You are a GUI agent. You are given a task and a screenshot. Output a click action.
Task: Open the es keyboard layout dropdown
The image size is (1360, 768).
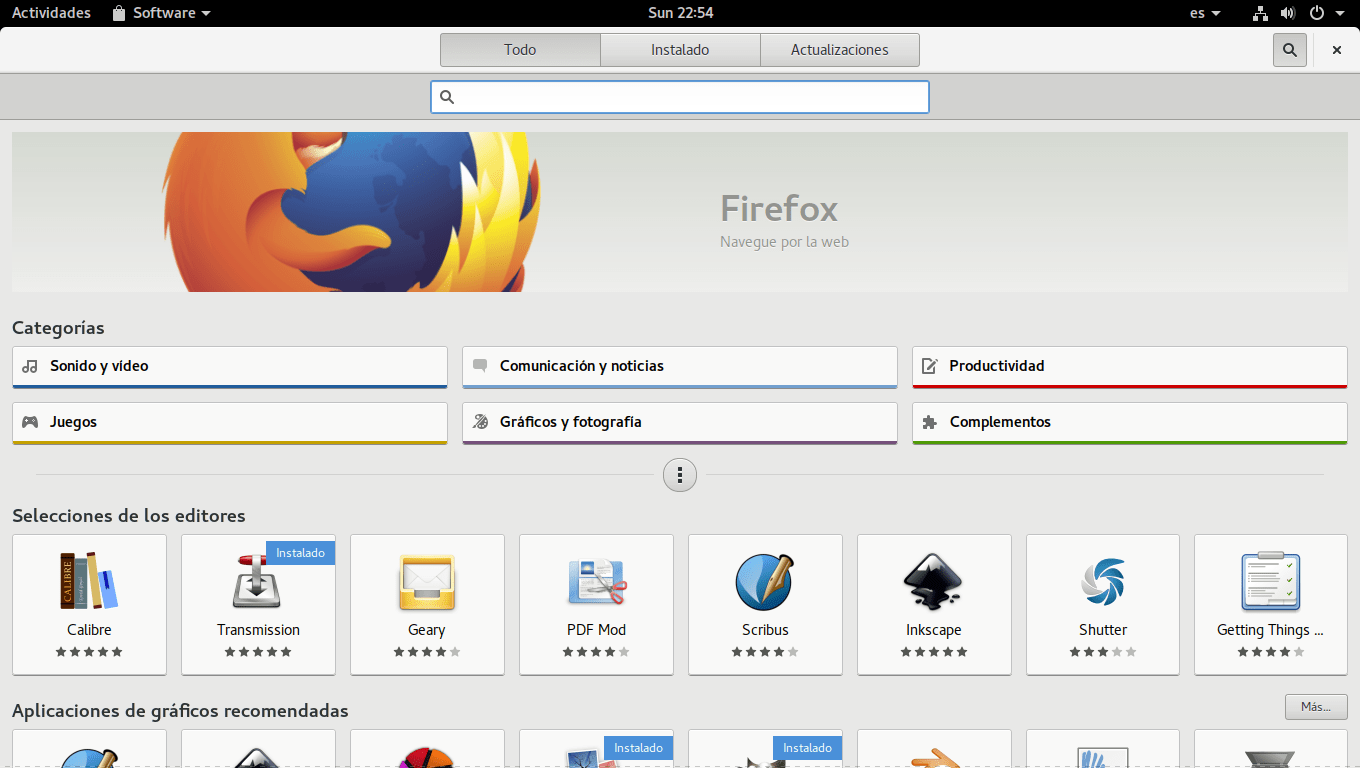click(1205, 13)
